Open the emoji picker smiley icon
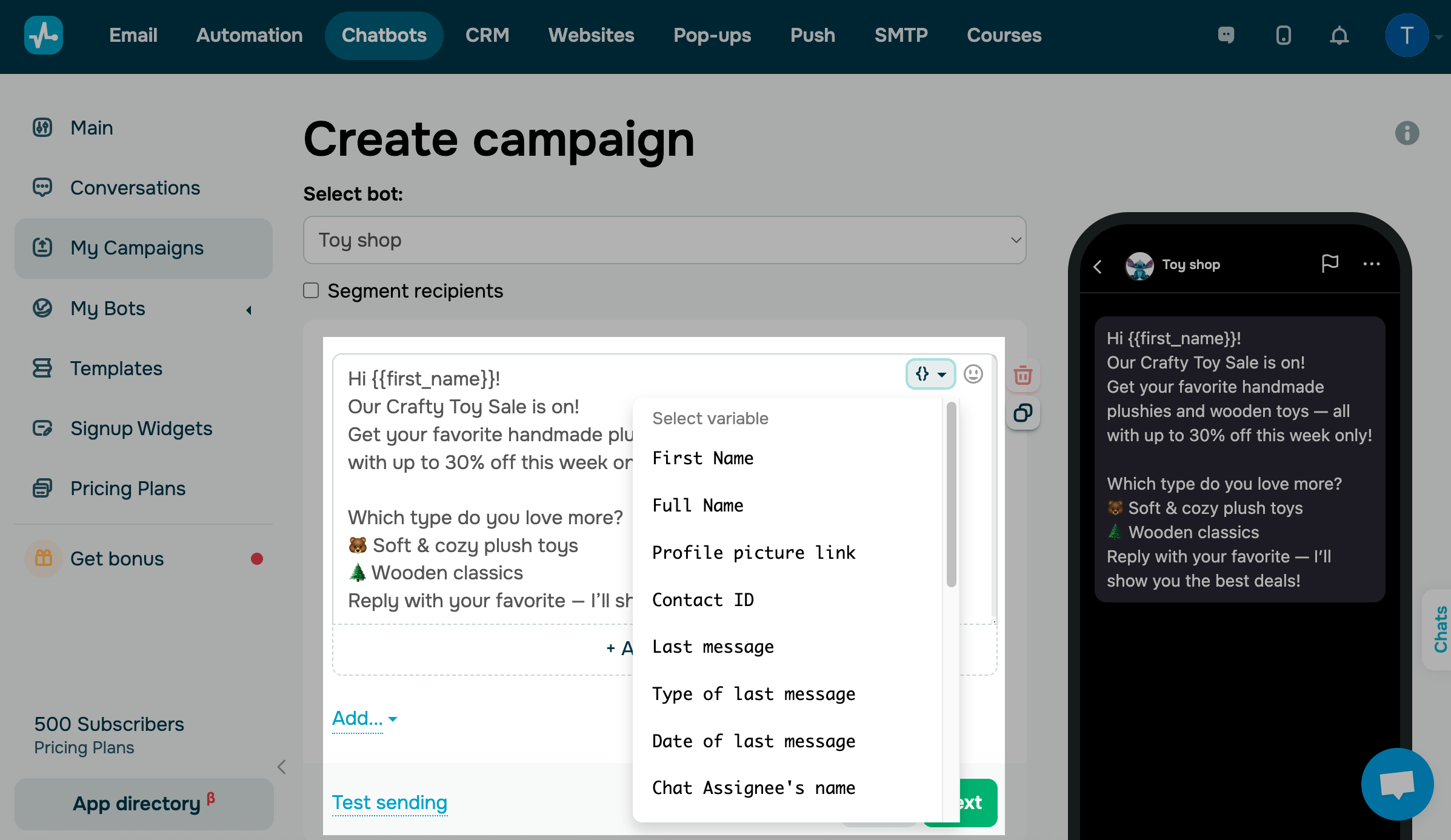The width and height of the screenshot is (1451, 840). [973, 374]
